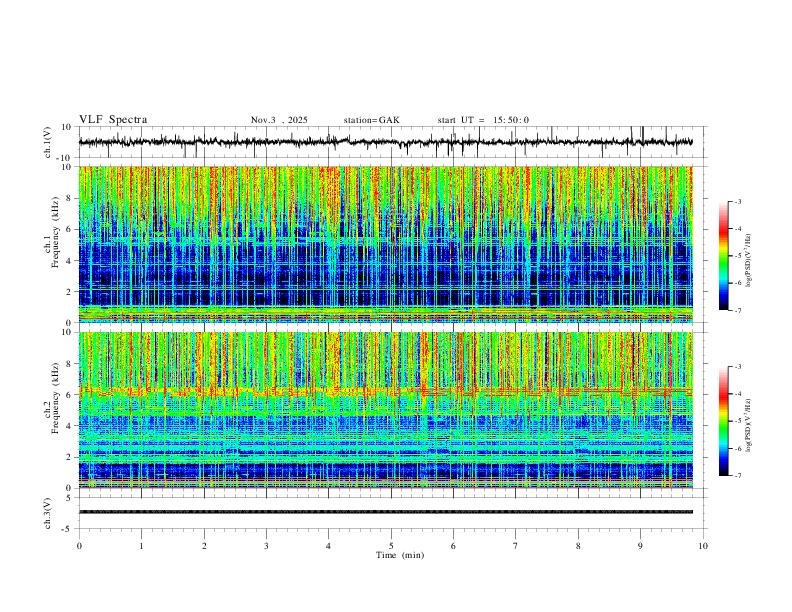Click time axis tick label "0"

click(79, 546)
